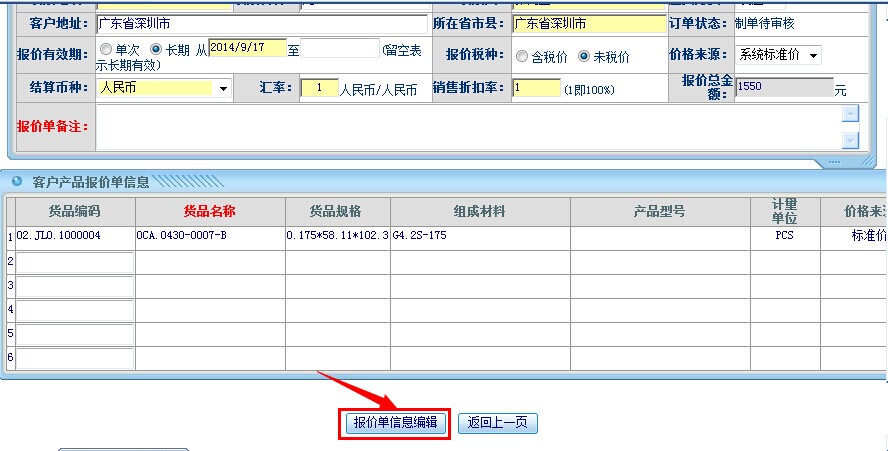
Task: Select the 长期 validity radio button
Action: pos(155,49)
